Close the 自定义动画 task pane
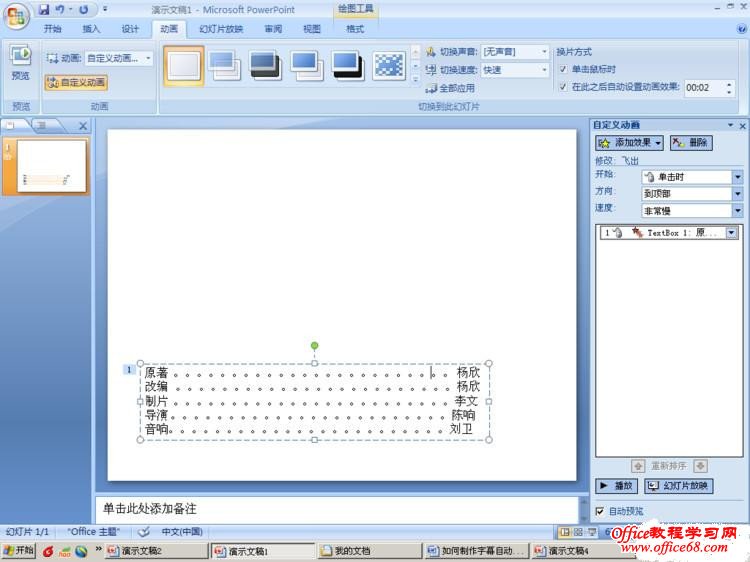Image resolution: width=750 pixels, height=562 pixels. click(742, 126)
